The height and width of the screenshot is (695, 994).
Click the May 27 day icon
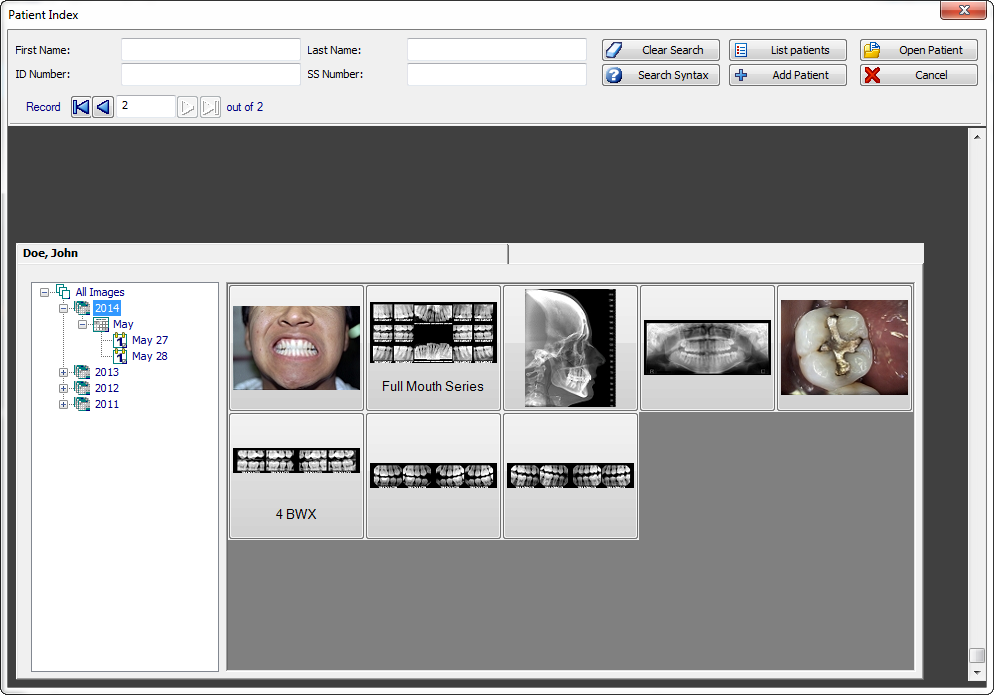pos(121,340)
